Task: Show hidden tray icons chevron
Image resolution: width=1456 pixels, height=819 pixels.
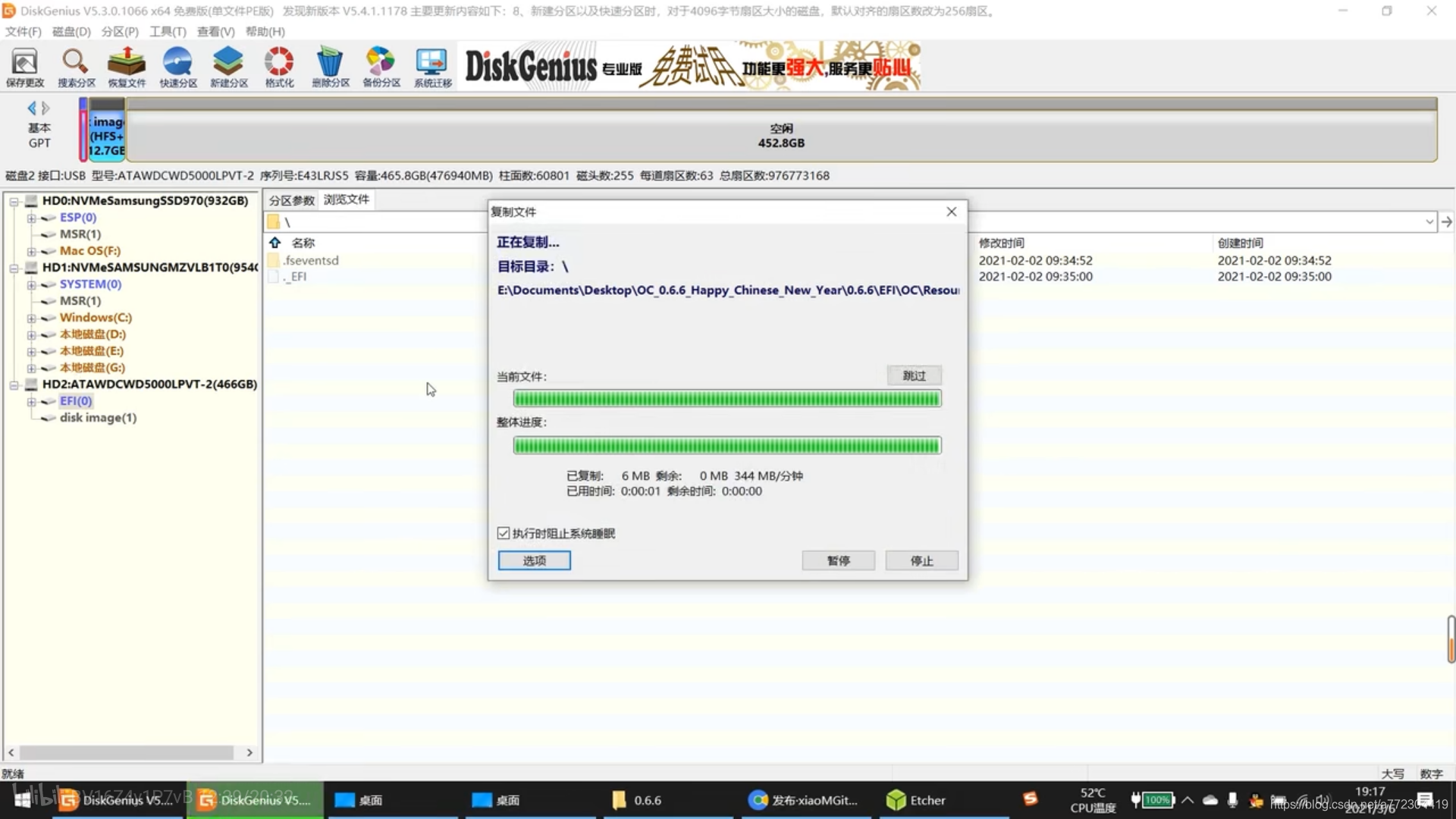Action: (1188, 799)
